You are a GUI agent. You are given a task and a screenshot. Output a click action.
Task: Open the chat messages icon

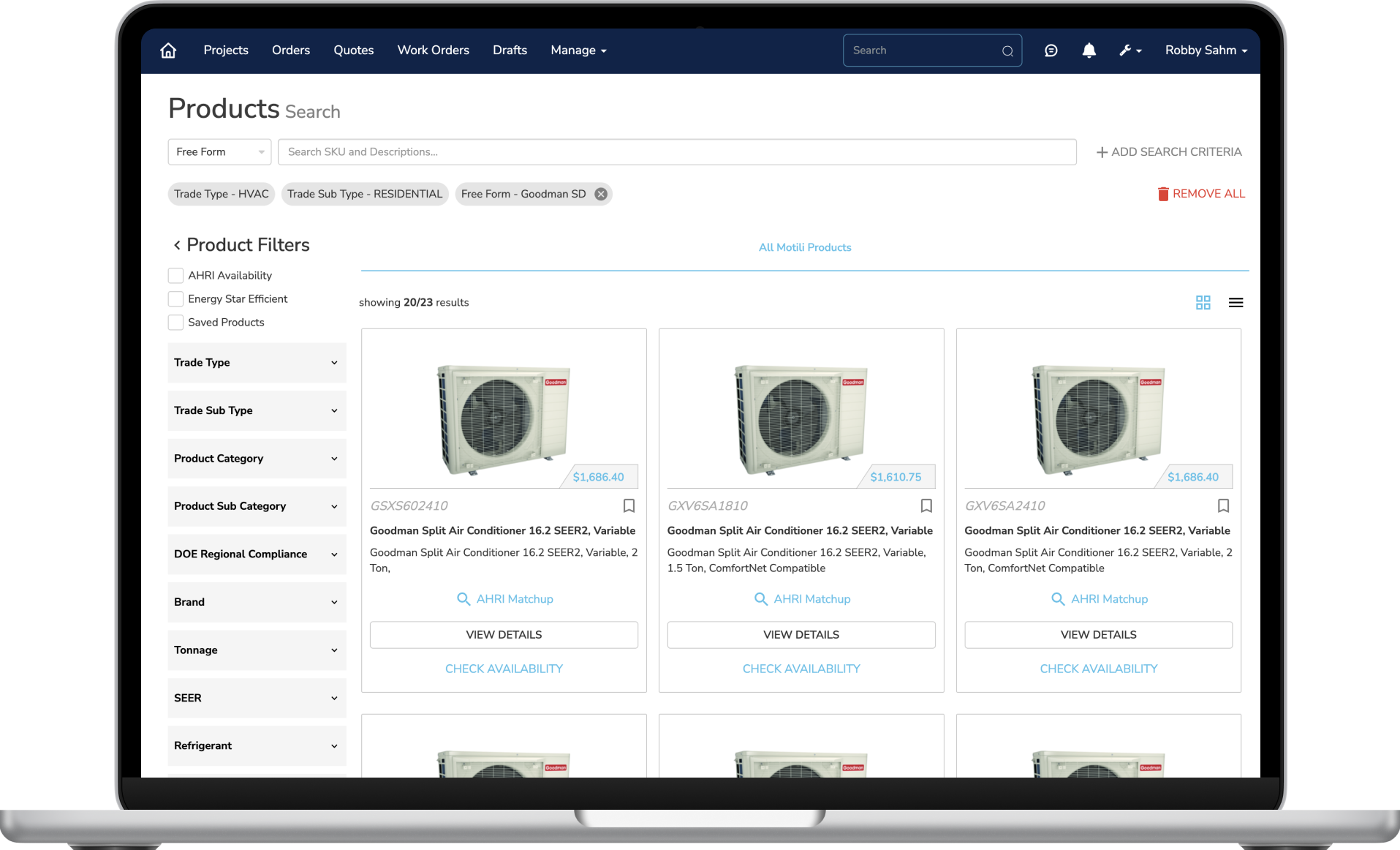pyautogui.click(x=1051, y=50)
